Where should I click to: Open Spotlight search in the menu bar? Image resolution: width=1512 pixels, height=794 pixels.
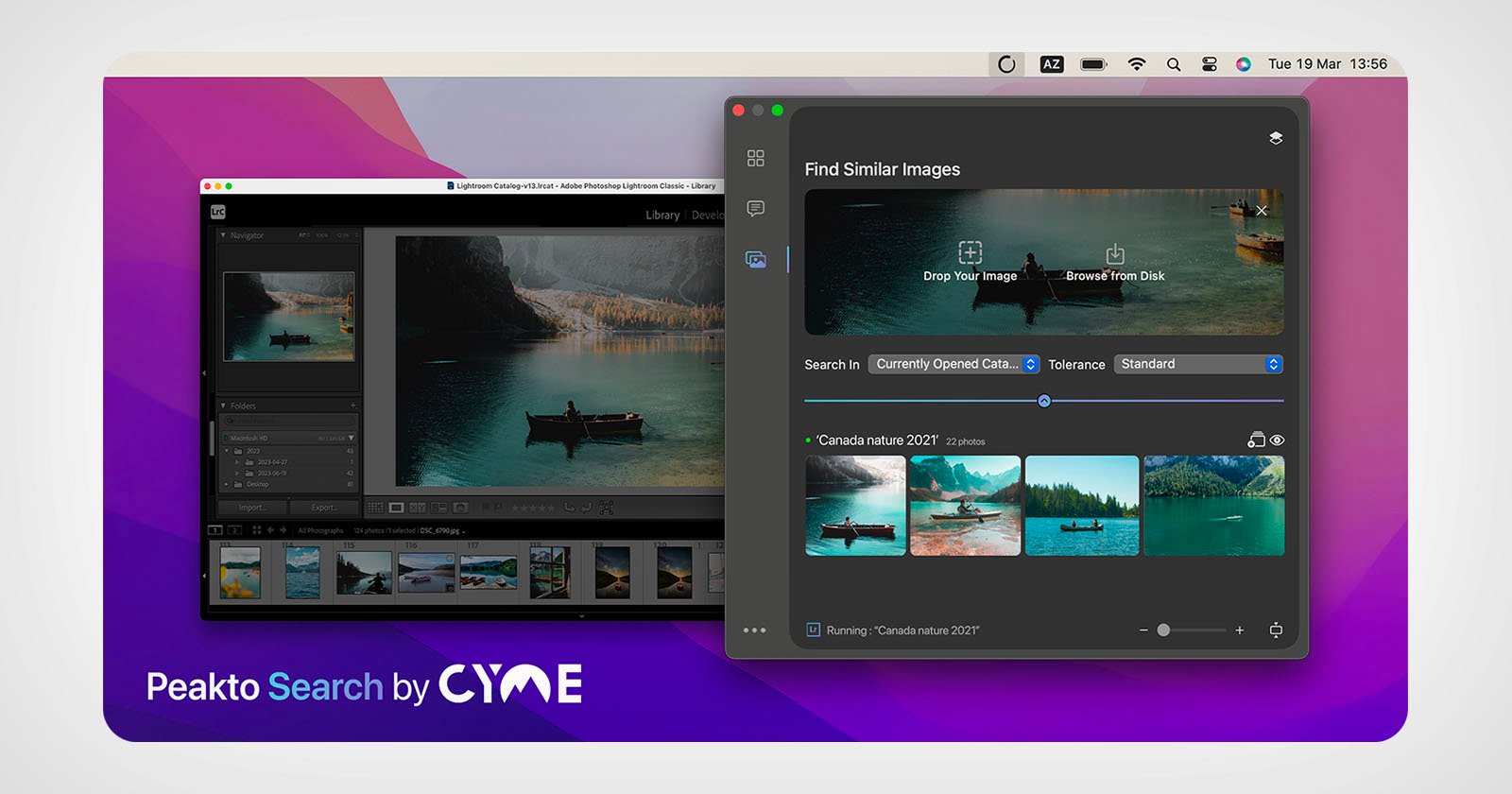pyautogui.click(x=1174, y=64)
